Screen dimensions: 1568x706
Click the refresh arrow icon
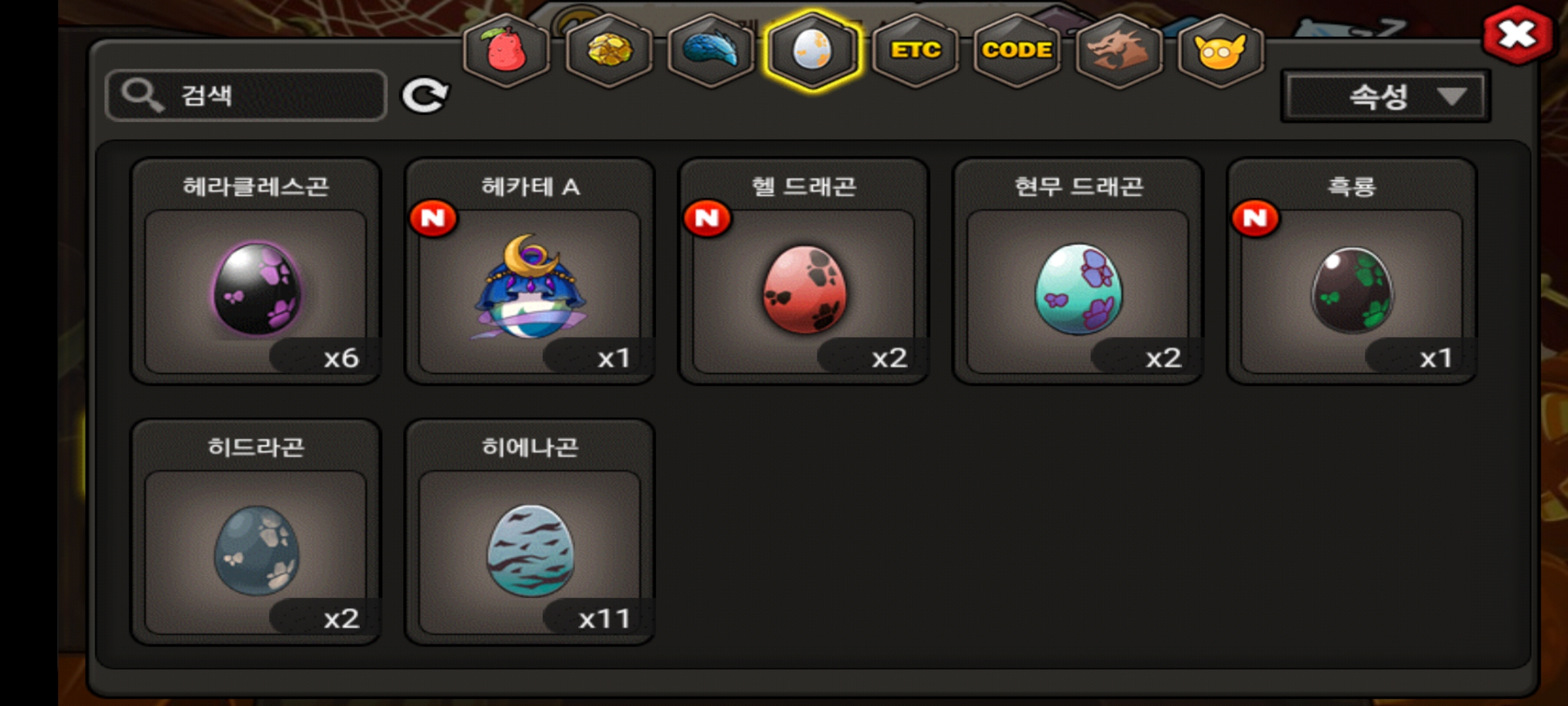tap(425, 96)
